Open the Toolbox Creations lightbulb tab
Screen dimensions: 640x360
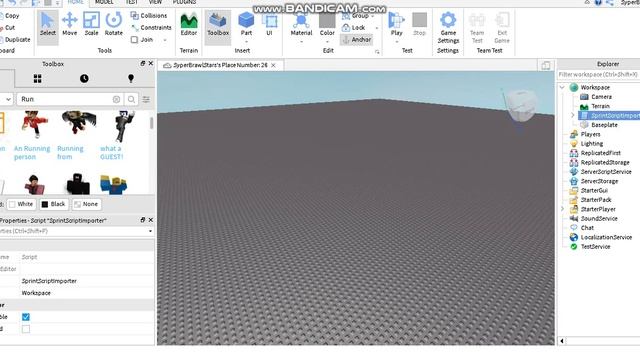click(x=131, y=78)
